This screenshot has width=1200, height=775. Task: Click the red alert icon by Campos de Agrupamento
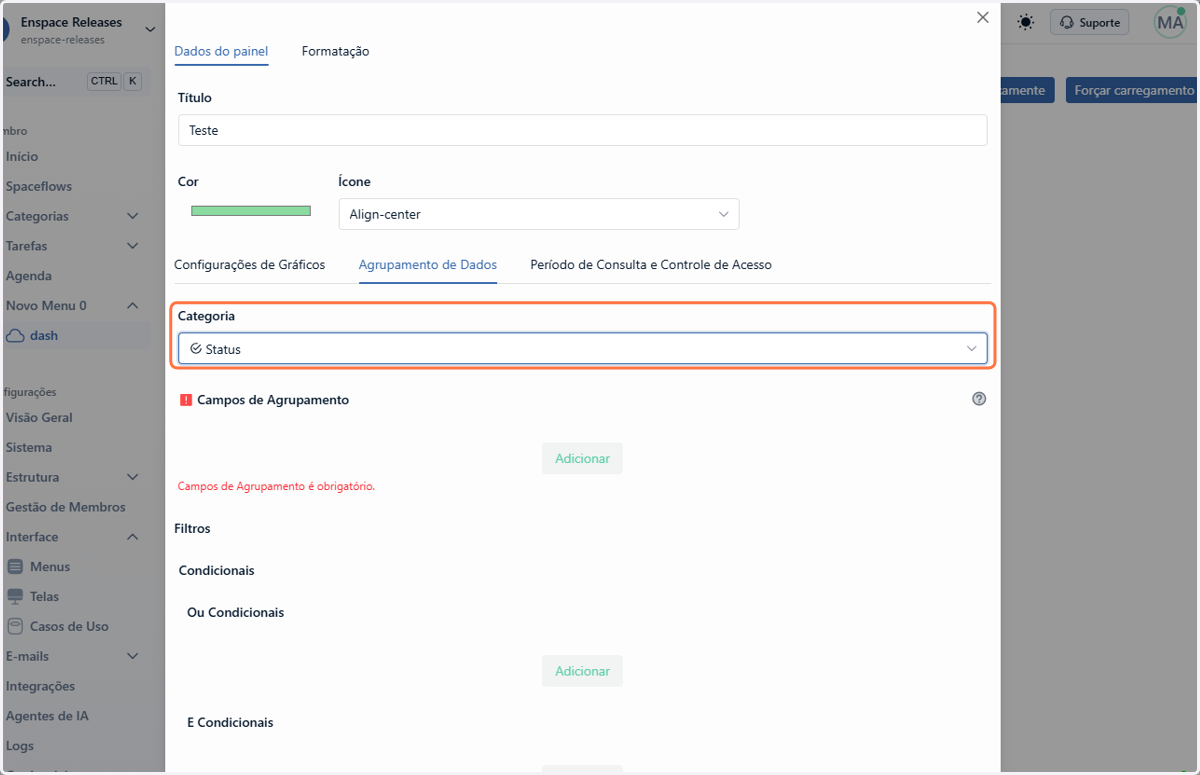point(185,400)
